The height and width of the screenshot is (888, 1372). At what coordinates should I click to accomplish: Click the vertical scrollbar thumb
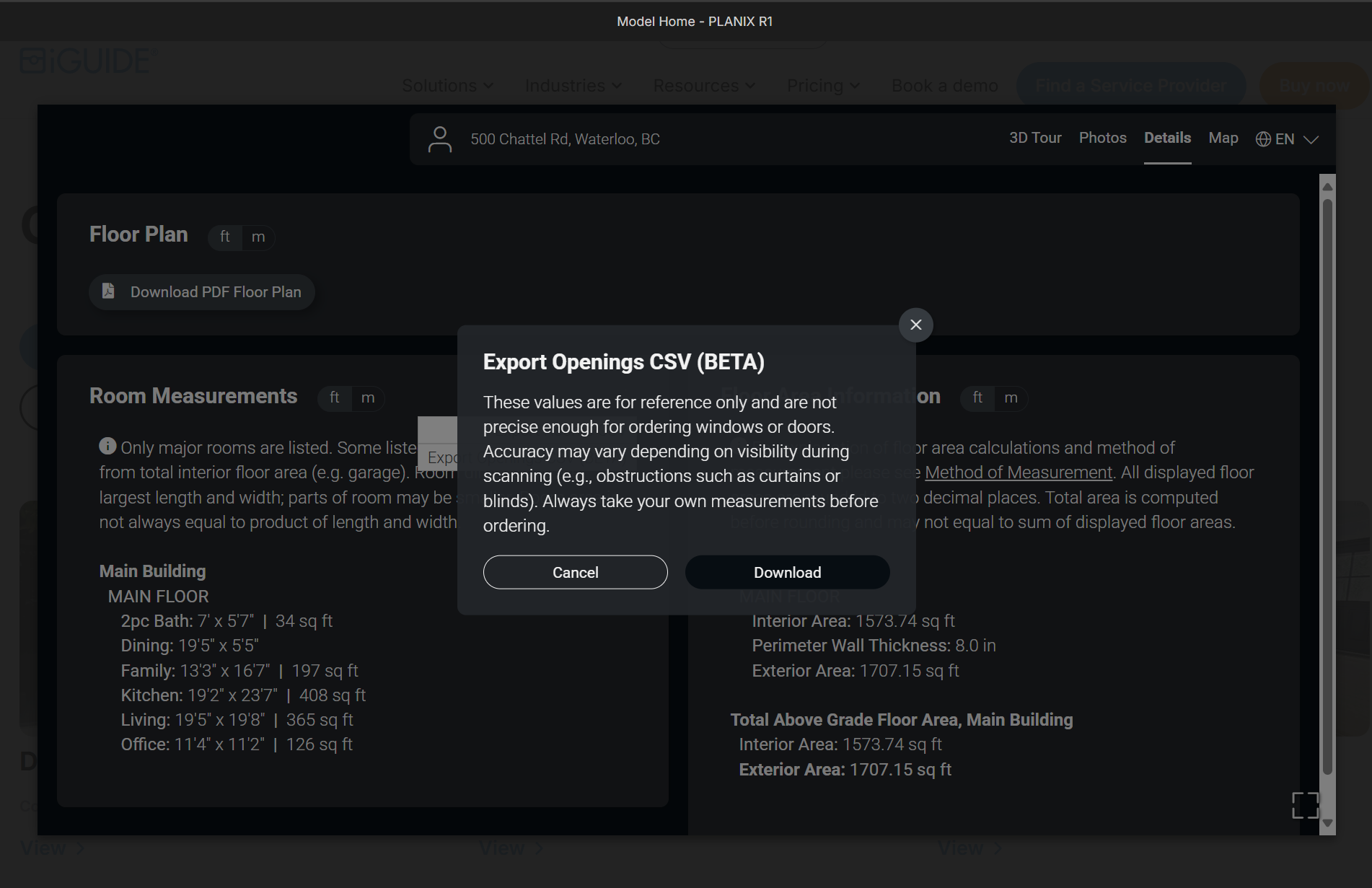point(1327,487)
